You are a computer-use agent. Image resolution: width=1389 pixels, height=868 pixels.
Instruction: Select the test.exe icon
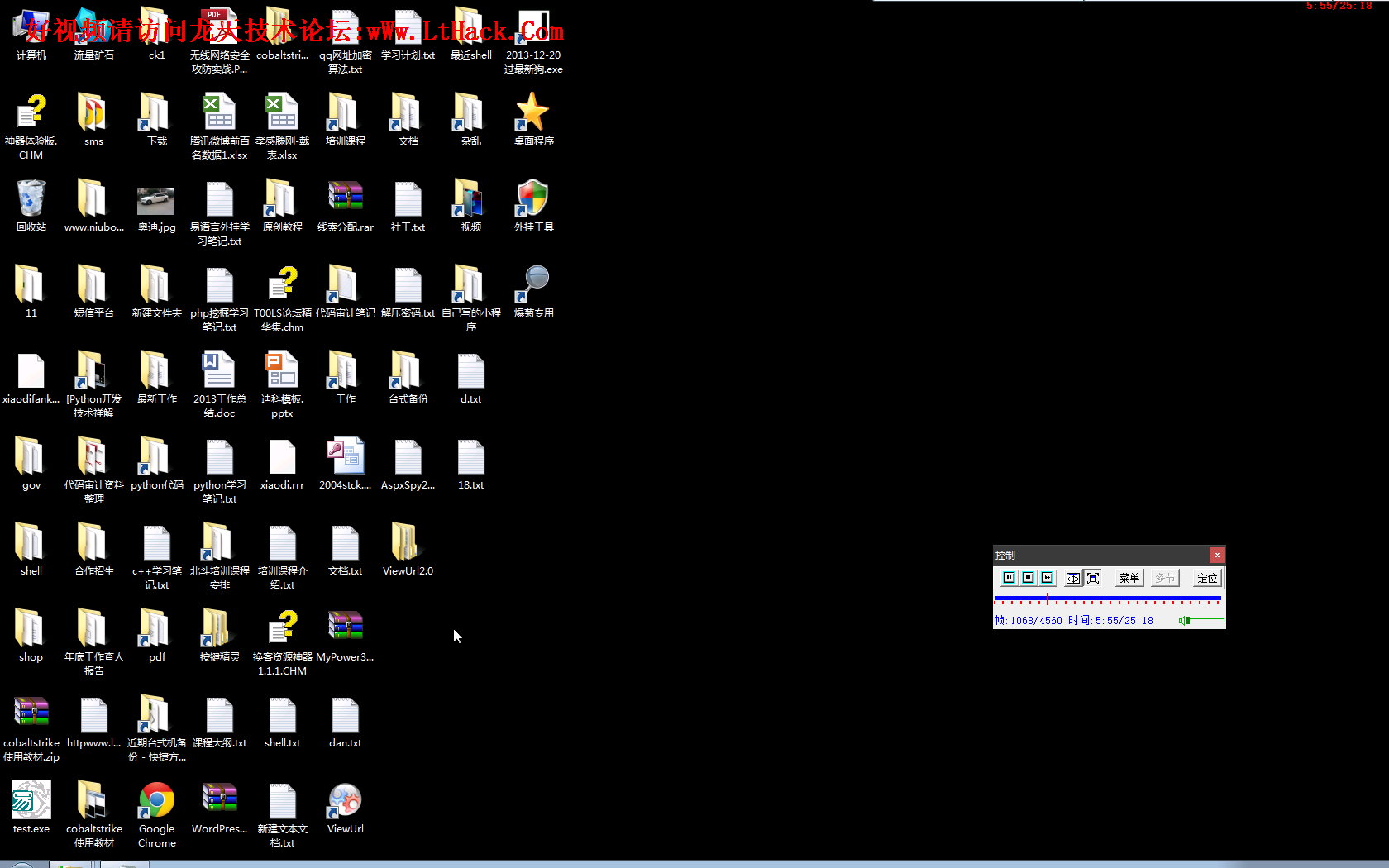click(31, 807)
